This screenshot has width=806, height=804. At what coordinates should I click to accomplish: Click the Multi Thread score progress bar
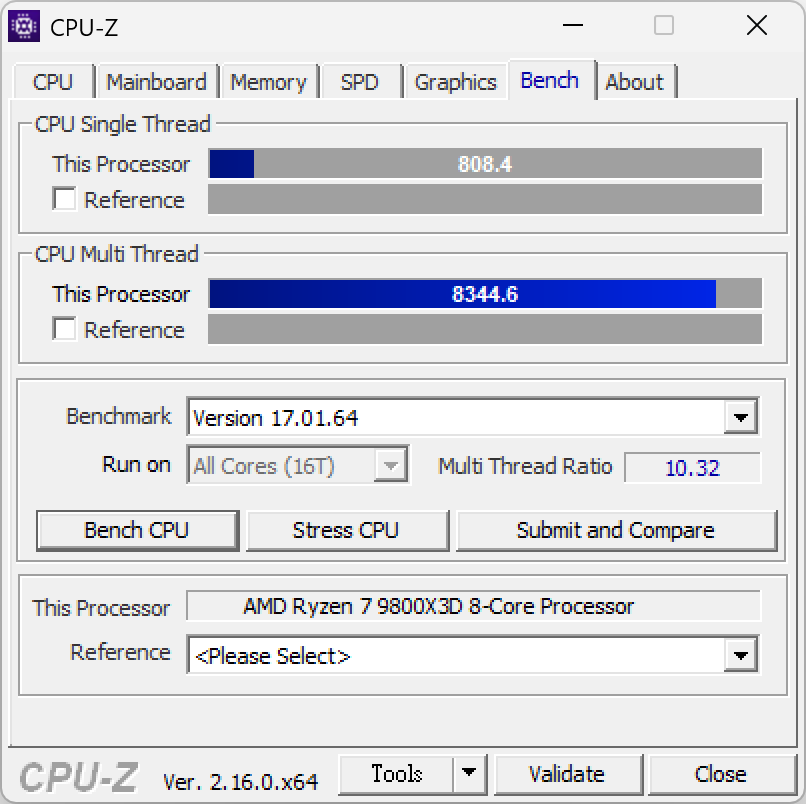click(x=484, y=293)
